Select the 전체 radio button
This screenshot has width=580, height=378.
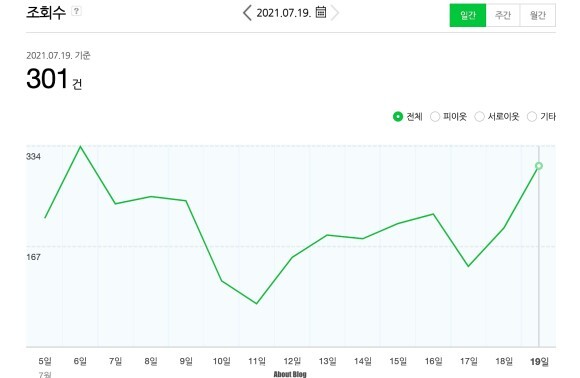(398, 117)
